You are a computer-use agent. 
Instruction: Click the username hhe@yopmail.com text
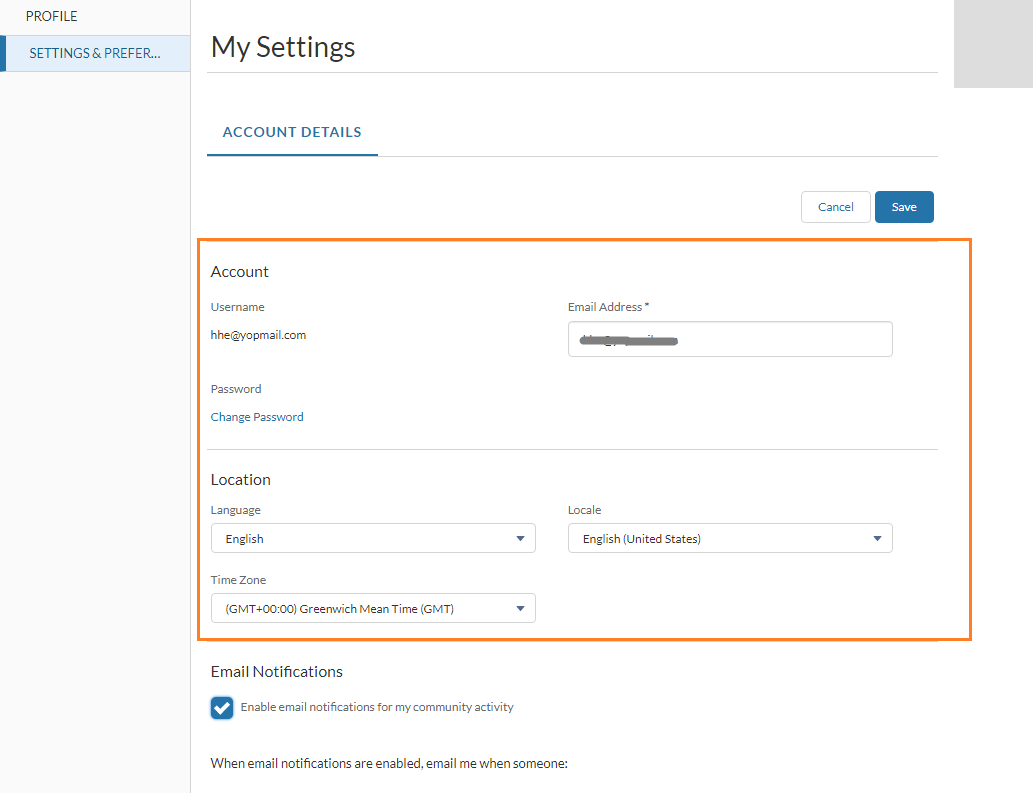[258, 335]
